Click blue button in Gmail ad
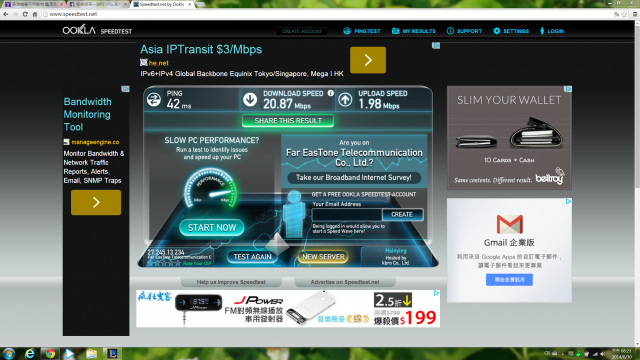The height and width of the screenshot is (360, 640). [x=509, y=280]
